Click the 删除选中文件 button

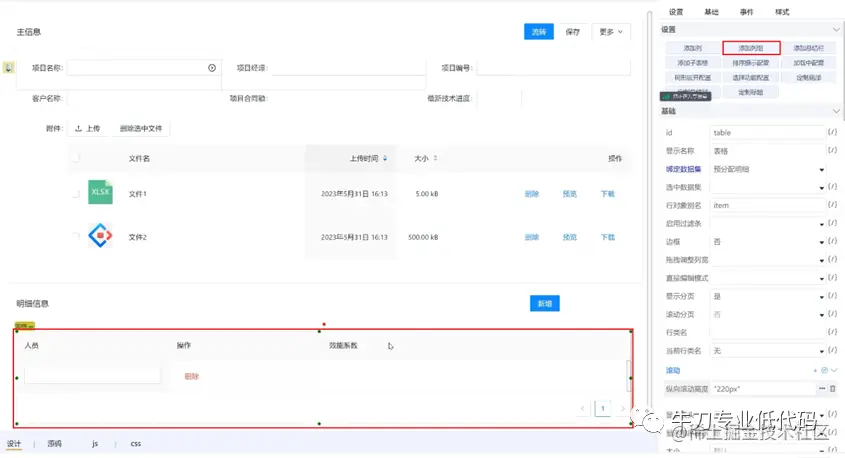[141, 128]
